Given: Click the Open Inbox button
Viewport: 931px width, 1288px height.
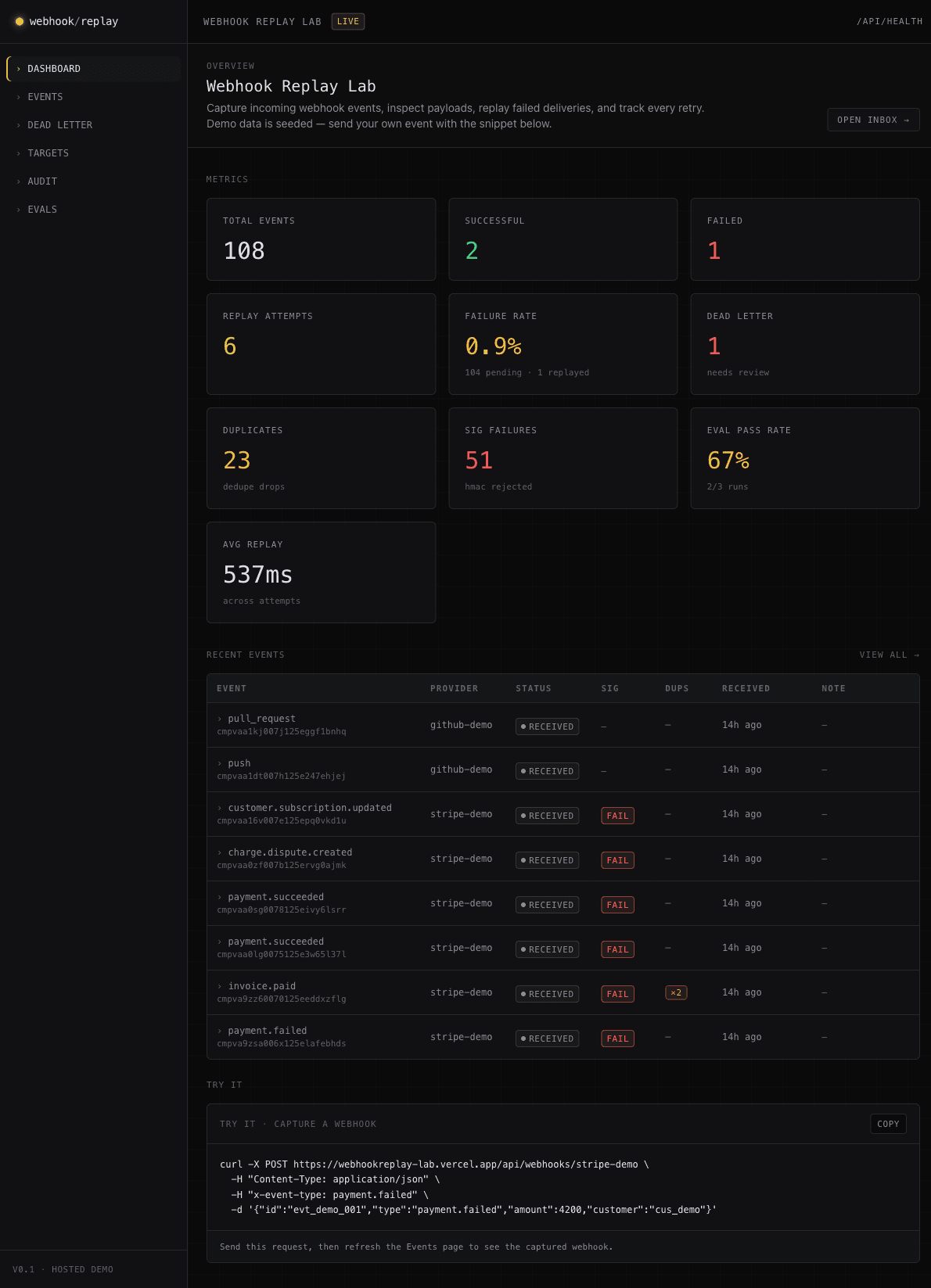Looking at the screenshot, I should click(873, 120).
